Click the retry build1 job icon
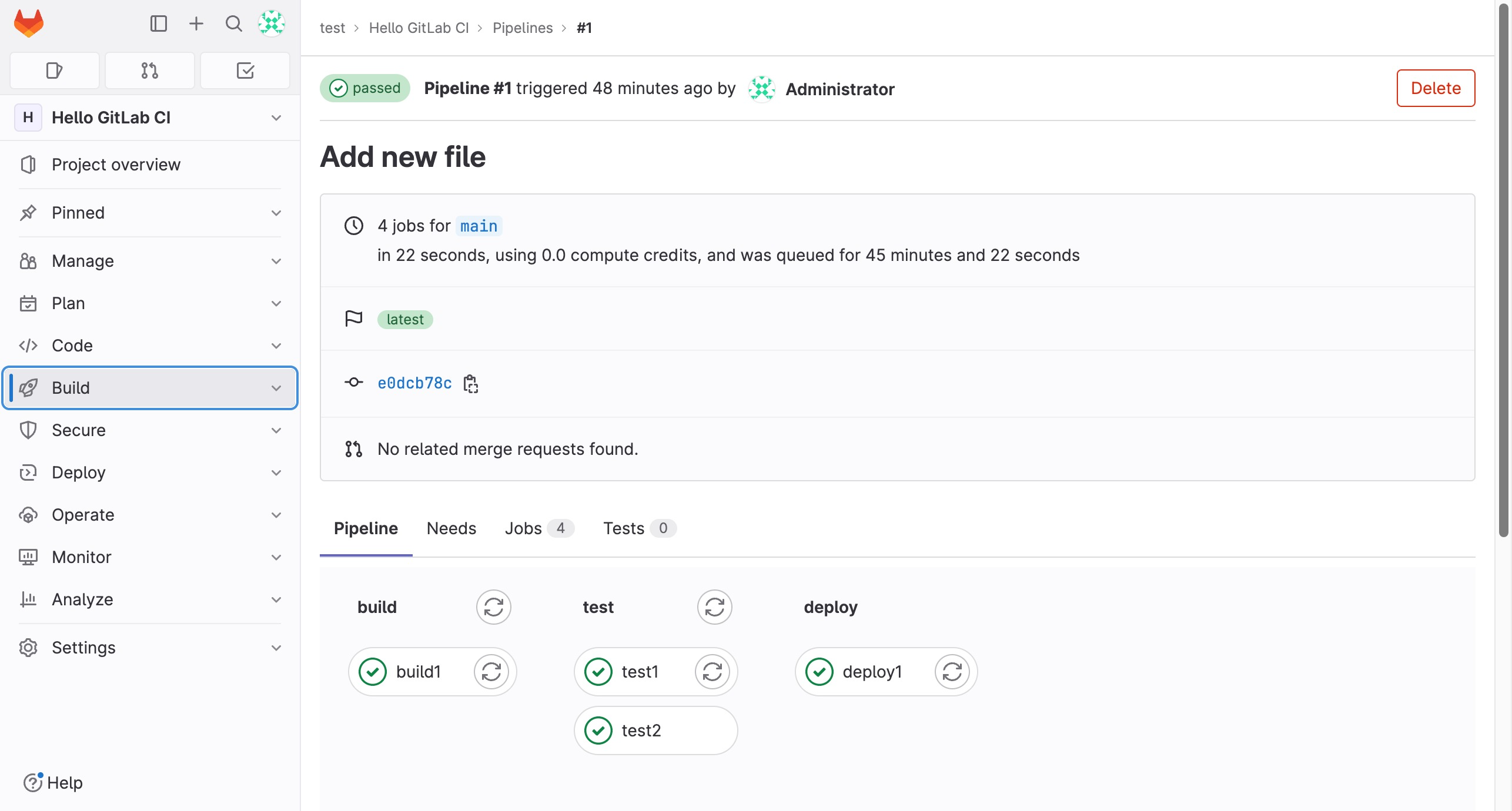 pyautogui.click(x=490, y=671)
